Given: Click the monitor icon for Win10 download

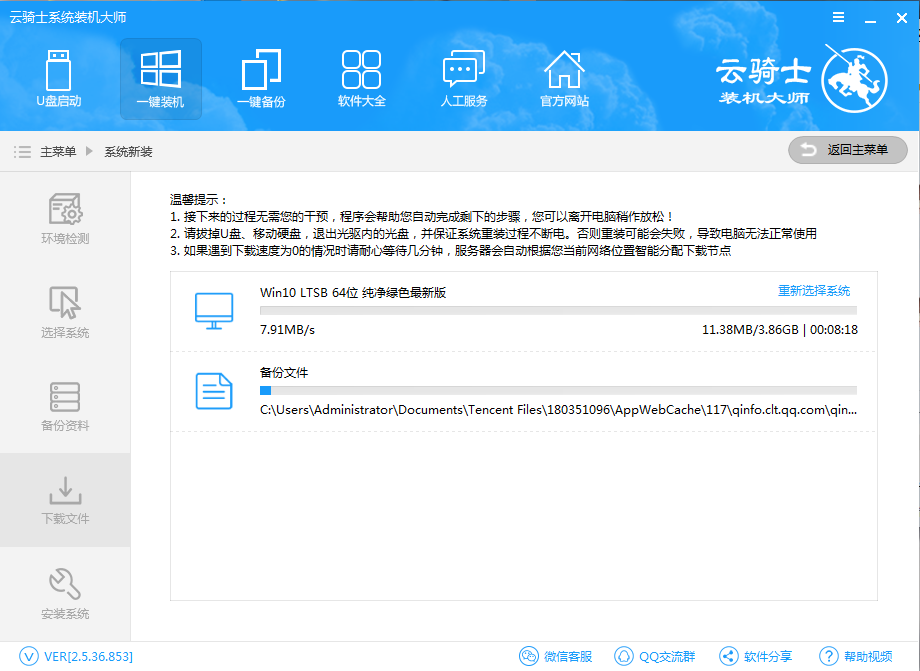Looking at the screenshot, I should click(214, 311).
